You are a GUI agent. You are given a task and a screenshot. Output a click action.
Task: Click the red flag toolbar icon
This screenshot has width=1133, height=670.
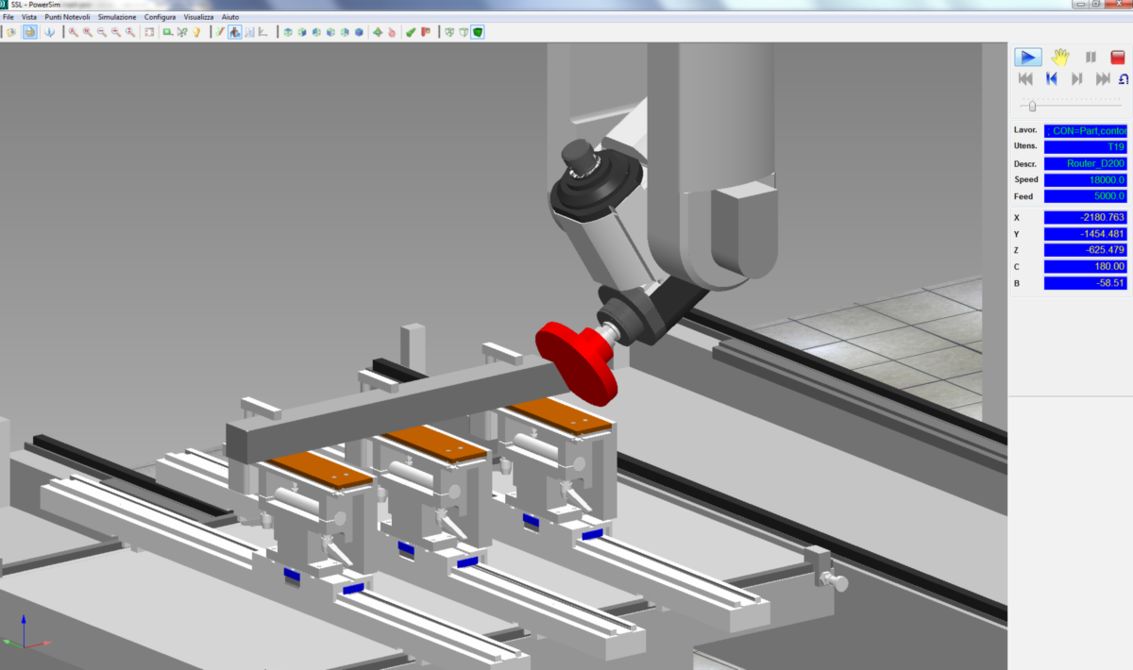pos(426,32)
